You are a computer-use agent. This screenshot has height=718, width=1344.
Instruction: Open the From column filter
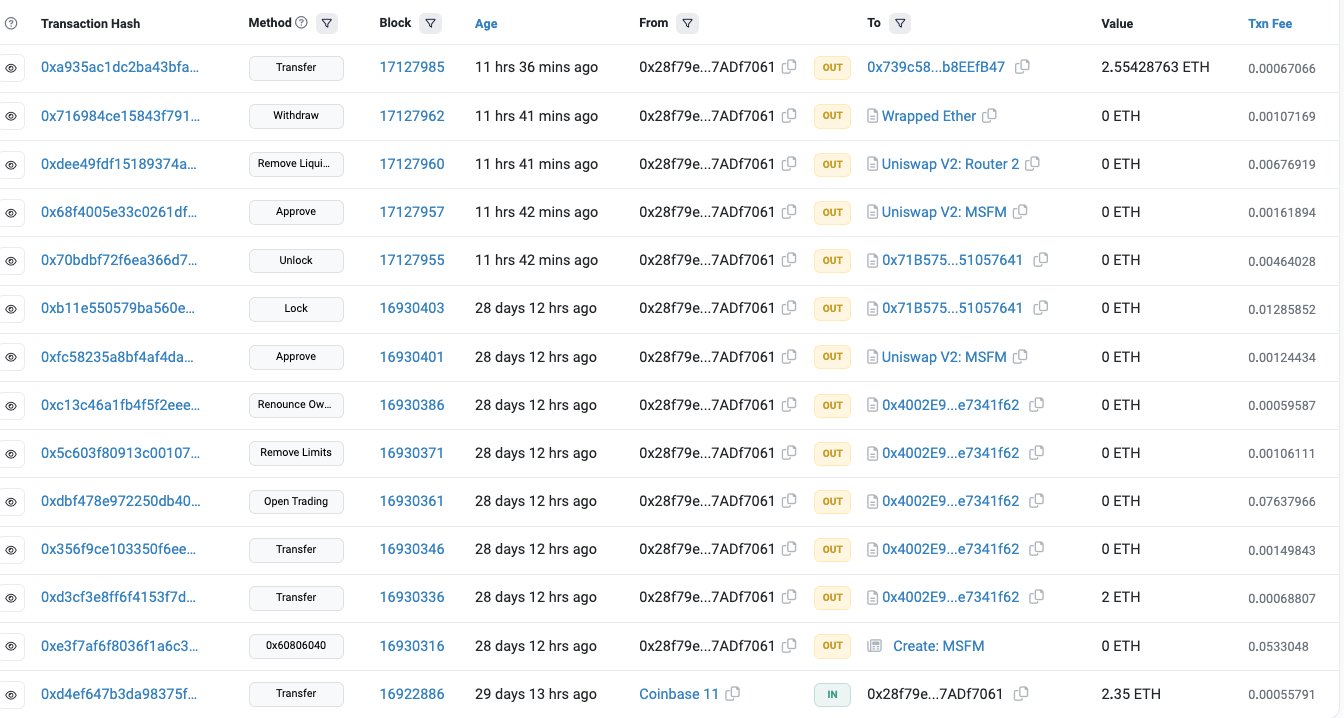688,23
